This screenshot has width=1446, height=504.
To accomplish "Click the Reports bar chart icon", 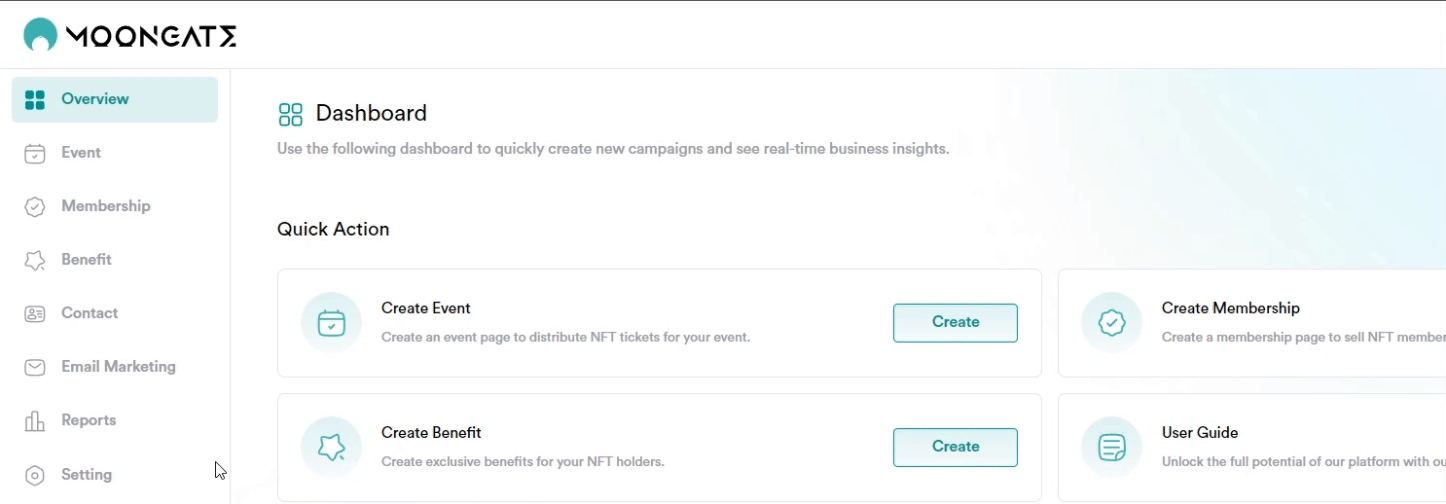I will 35,421.
